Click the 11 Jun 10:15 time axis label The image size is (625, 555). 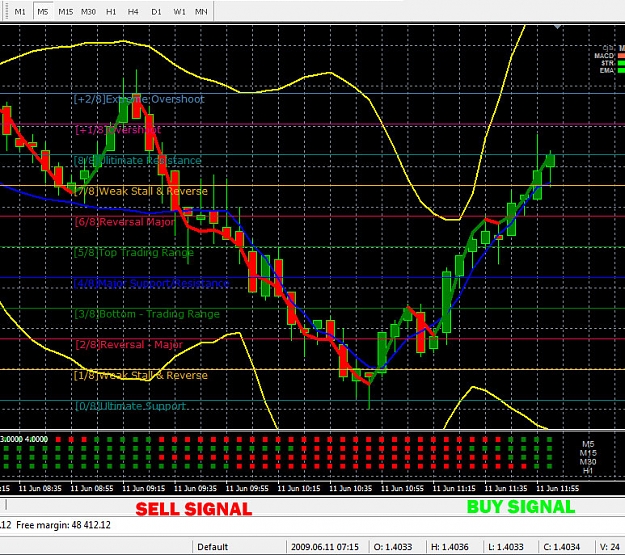299,488
